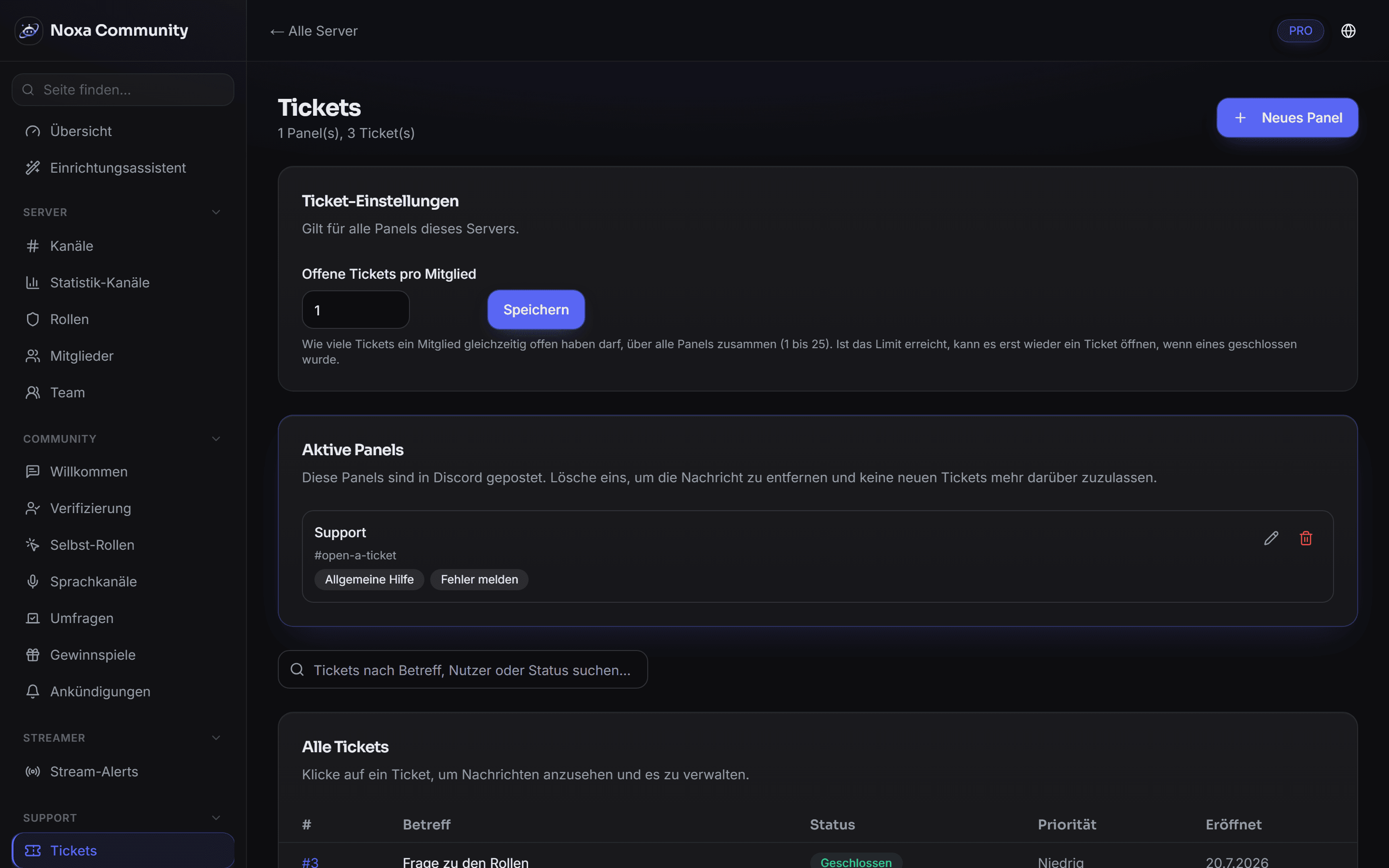Screen dimensions: 1389x868
Task: Focus the Tickets nach Betreff search field
Action: click(x=463, y=670)
